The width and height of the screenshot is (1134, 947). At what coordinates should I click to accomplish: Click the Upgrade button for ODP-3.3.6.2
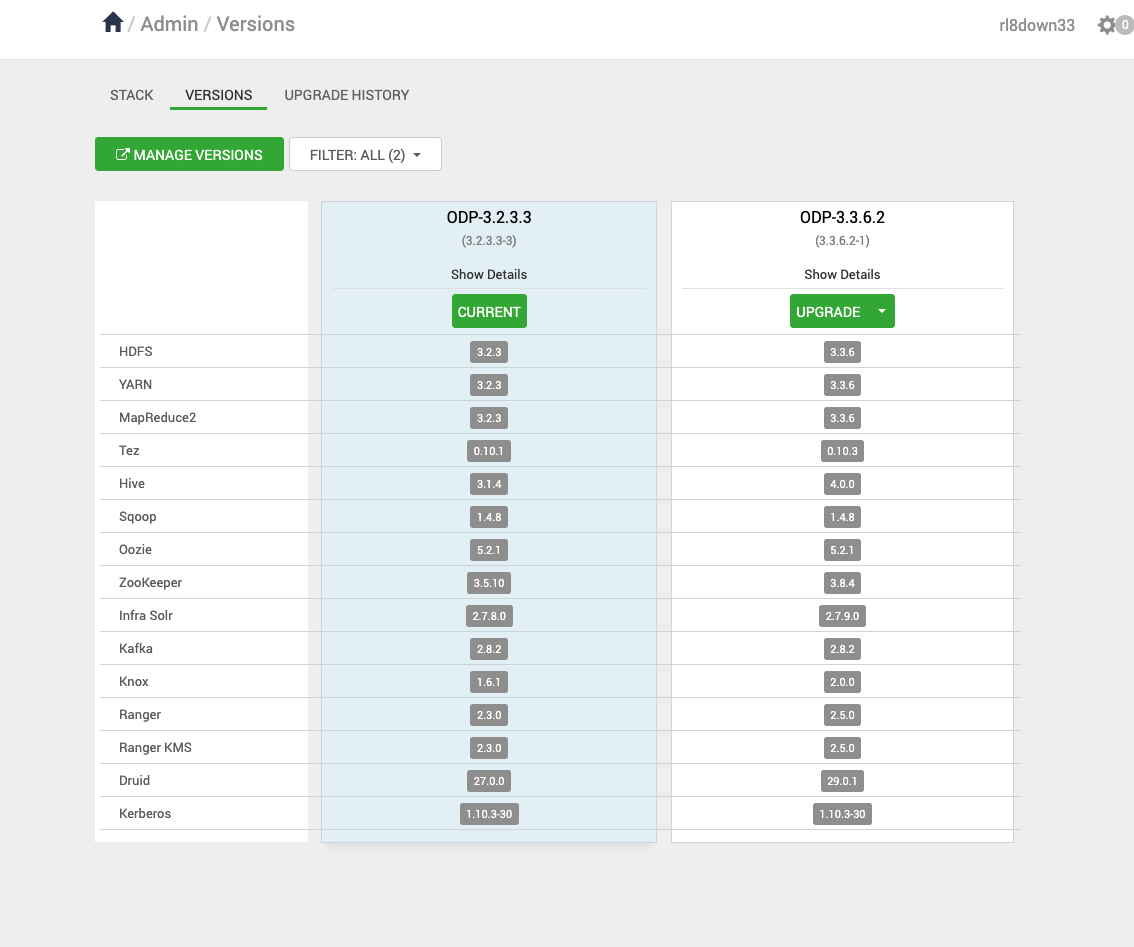pyautogui.click(x=829, y=311)
